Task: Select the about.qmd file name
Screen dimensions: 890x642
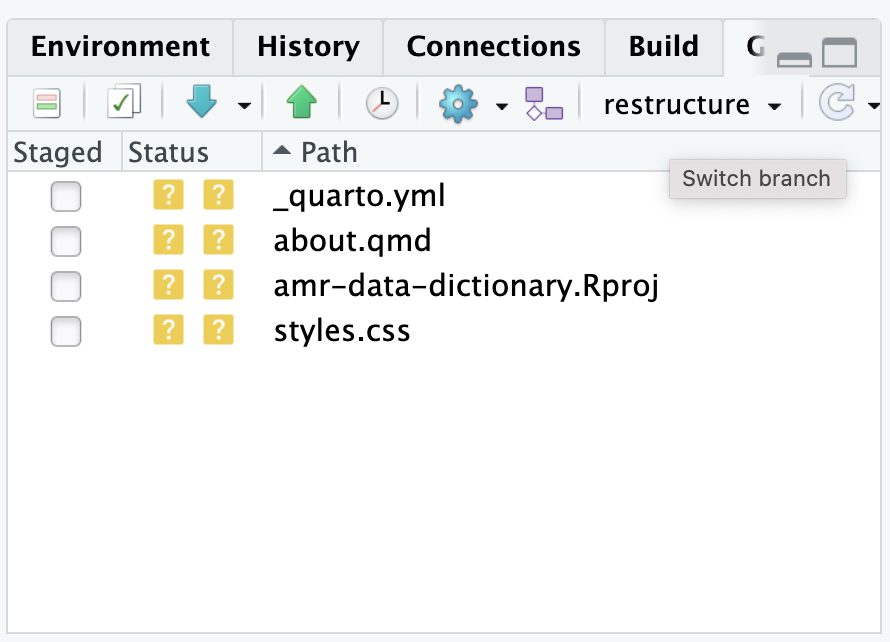Action: point(352,241)
